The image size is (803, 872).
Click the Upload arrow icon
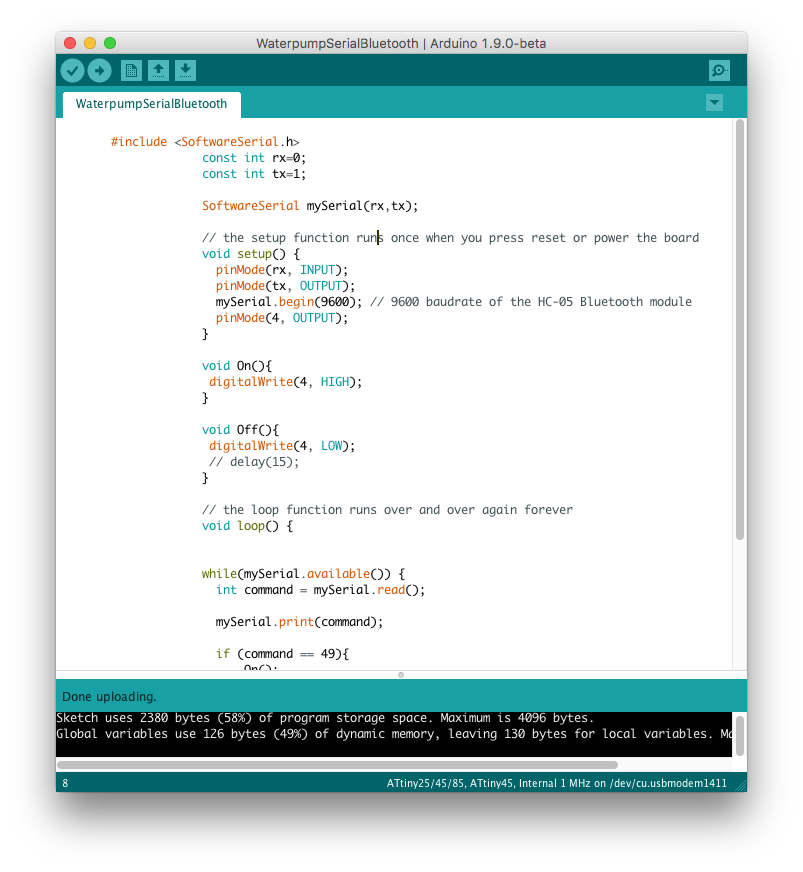pos(100,71)
